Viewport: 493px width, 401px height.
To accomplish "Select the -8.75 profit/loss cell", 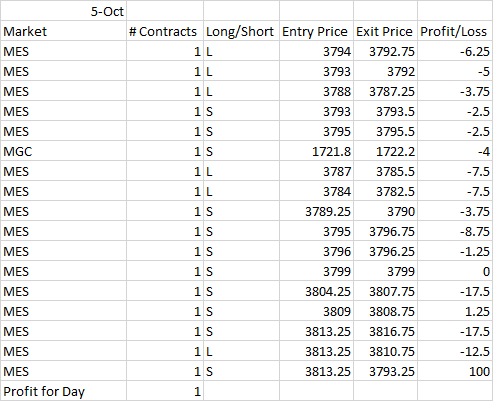I will click(x=455, y=231).
